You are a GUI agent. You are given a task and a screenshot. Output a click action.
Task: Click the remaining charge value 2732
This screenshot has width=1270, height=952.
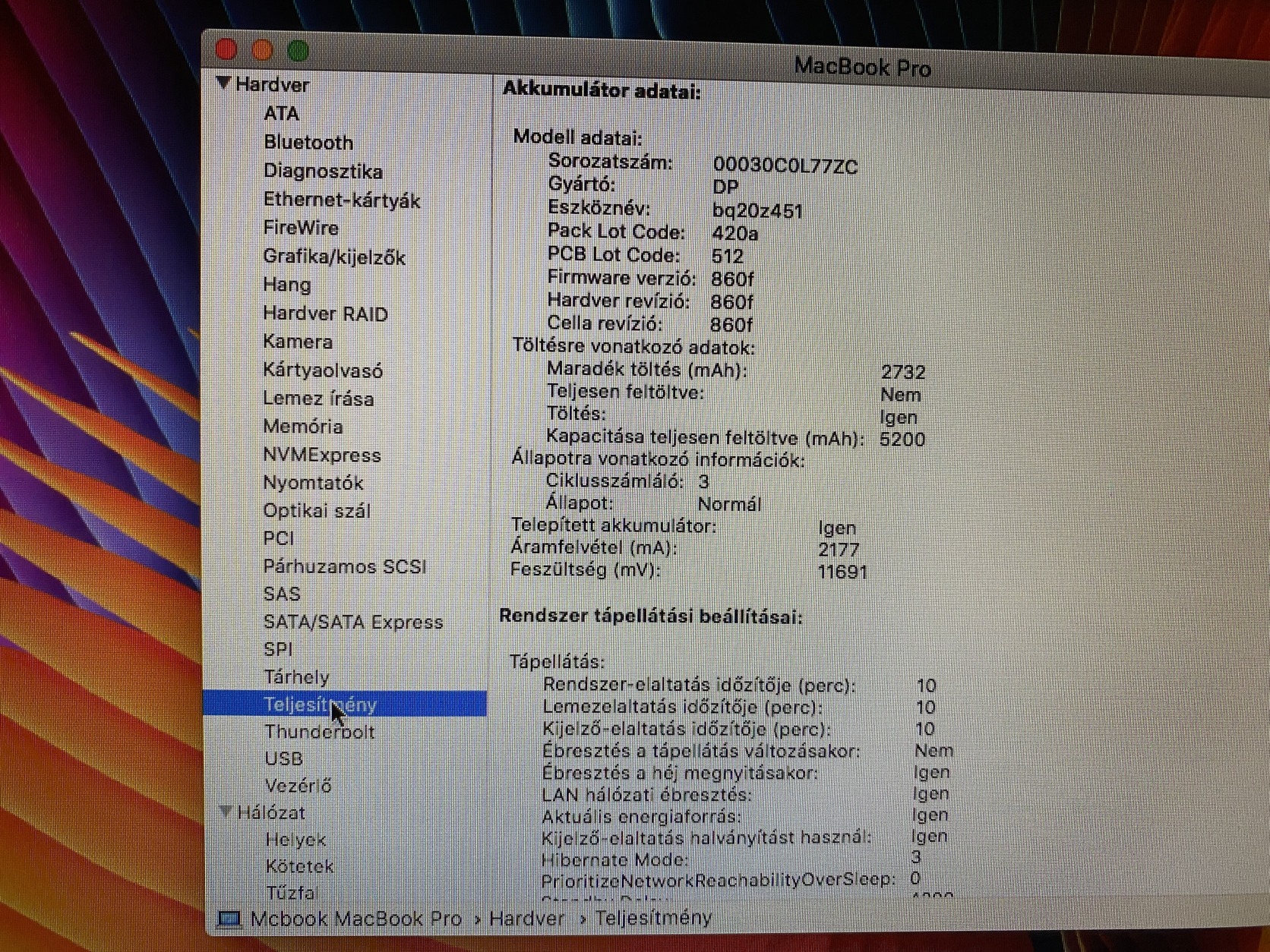(903, 372)
